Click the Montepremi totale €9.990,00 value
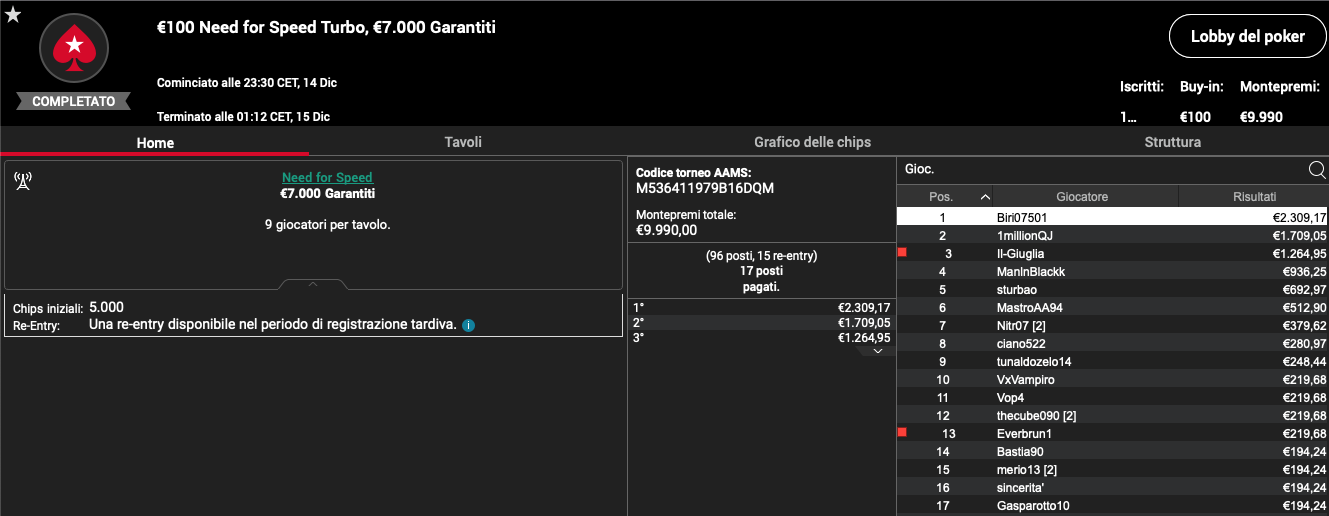Viewport: 1329px width, 516px height. pyautogui.click(x=667, y=230)
